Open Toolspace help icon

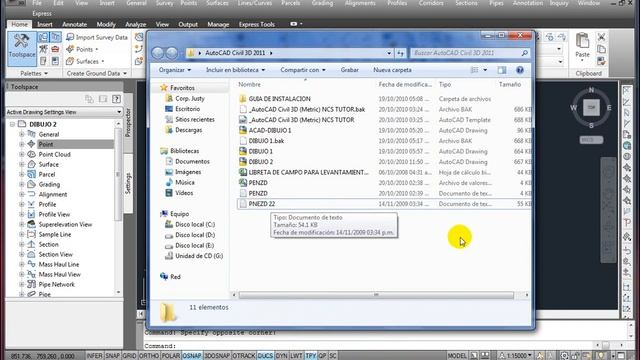point(116,99)
